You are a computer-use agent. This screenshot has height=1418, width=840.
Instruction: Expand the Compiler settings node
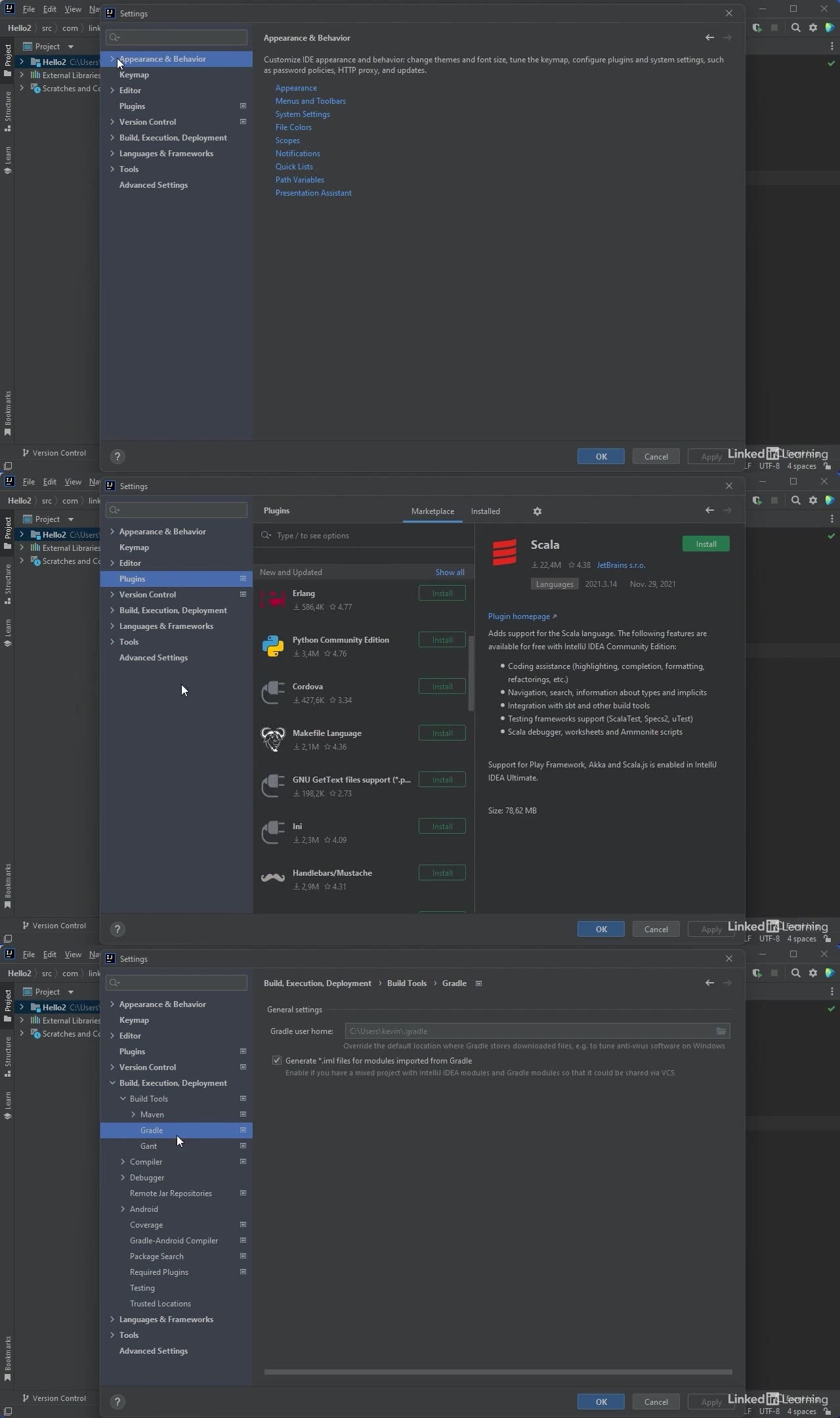(x=123, y=1162)
